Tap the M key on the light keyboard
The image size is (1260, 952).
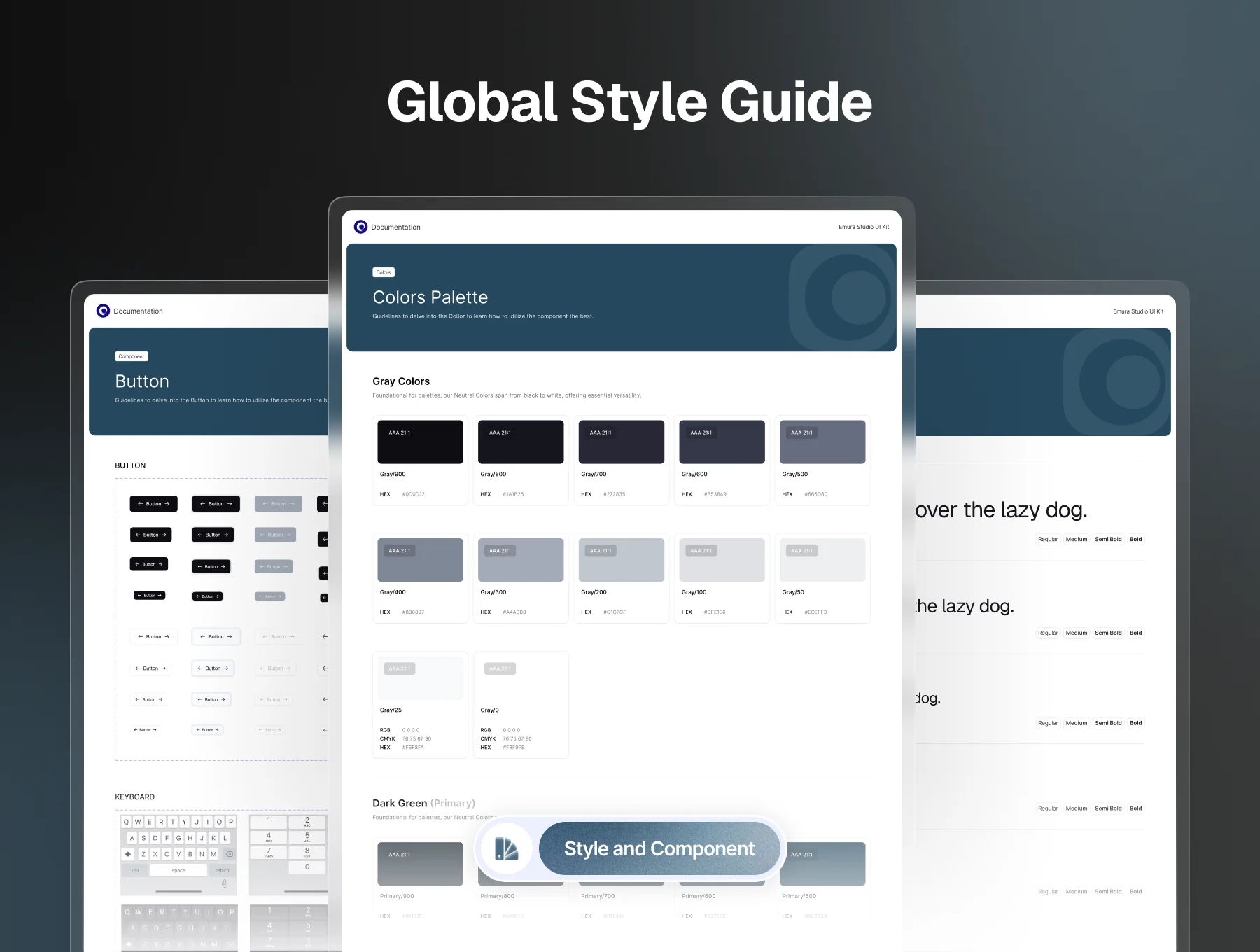tap(213, 854)
